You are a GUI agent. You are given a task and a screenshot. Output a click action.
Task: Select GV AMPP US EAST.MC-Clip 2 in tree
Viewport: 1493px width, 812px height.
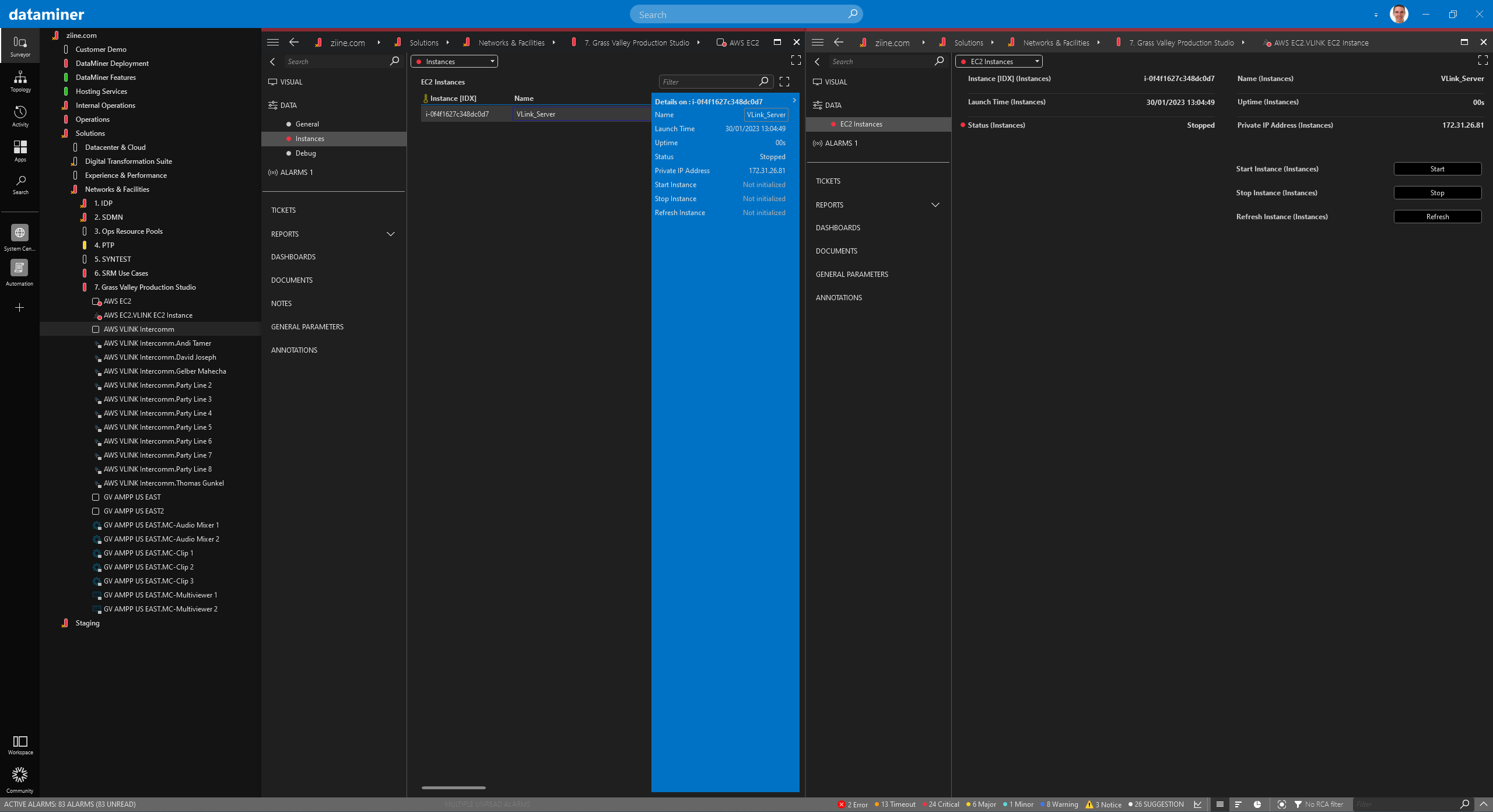[x=148, y=567]
